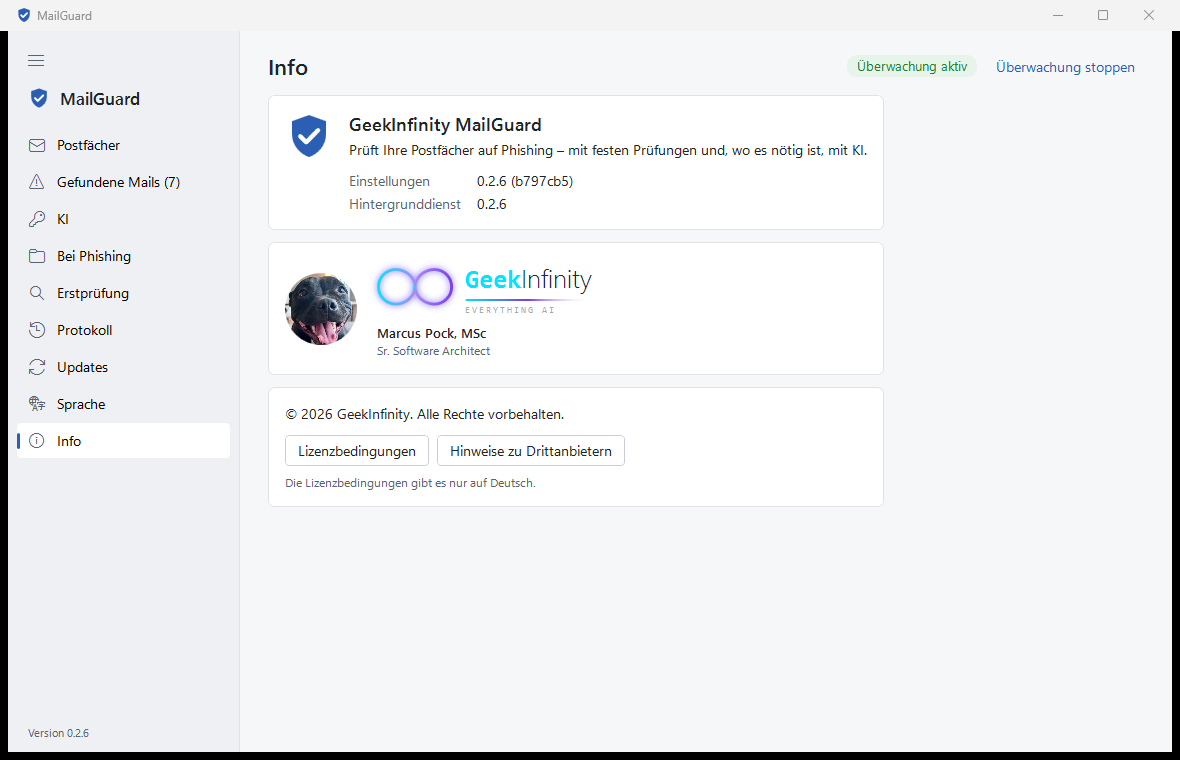Toggle the hamburger navigation menu
Screen dimensions: 1180x760
pos(36,60)
